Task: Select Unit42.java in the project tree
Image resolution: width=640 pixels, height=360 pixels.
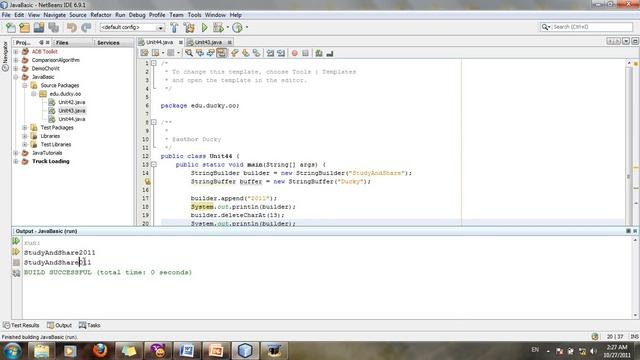Action: (x=71, y=102)
